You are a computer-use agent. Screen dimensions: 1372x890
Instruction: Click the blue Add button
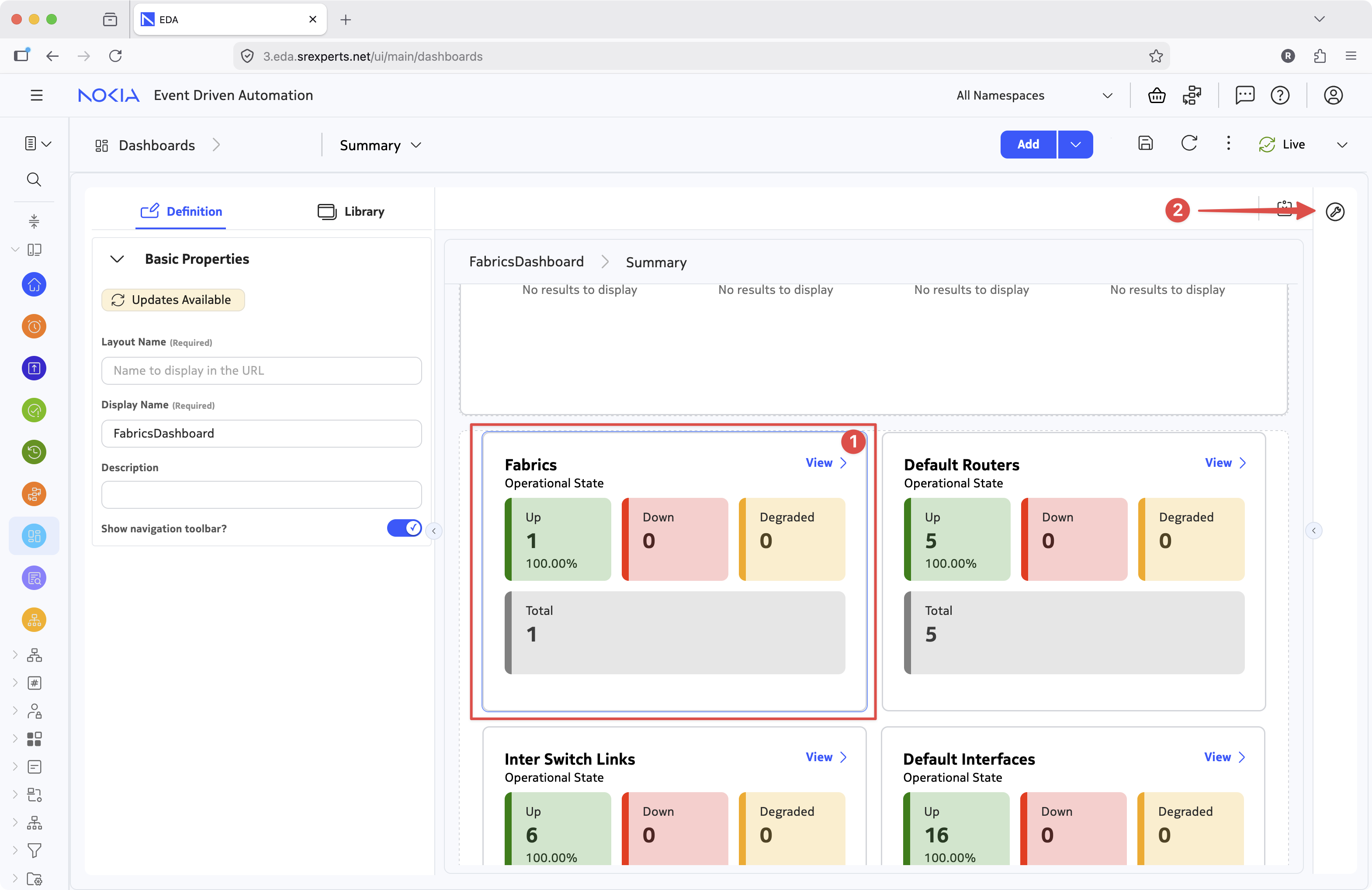[x=1028, y=144]
